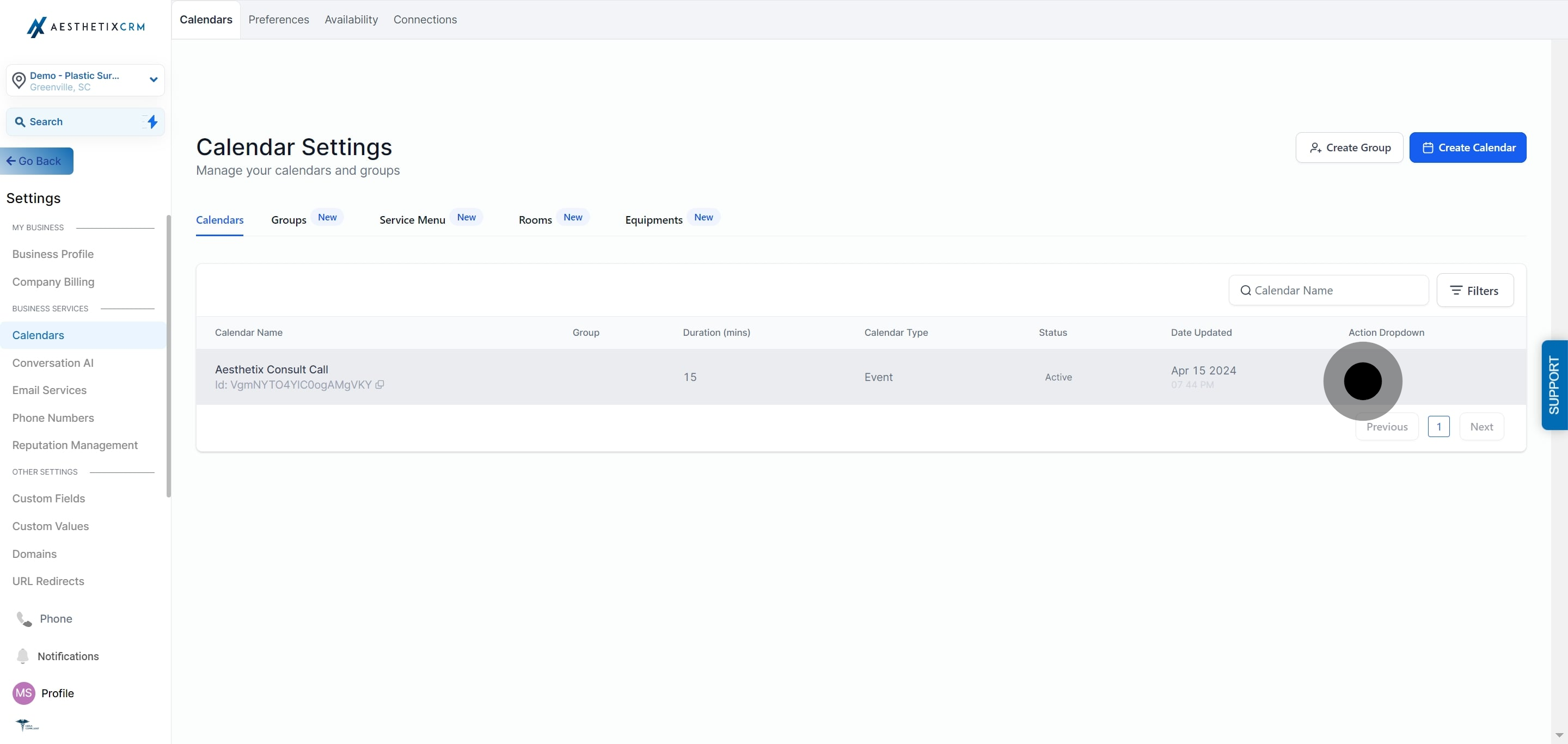Open Conversation AI settings in sidebar
Image resolution: width=1568 pixels, height=744 pixels.
(x=53, y=362)
